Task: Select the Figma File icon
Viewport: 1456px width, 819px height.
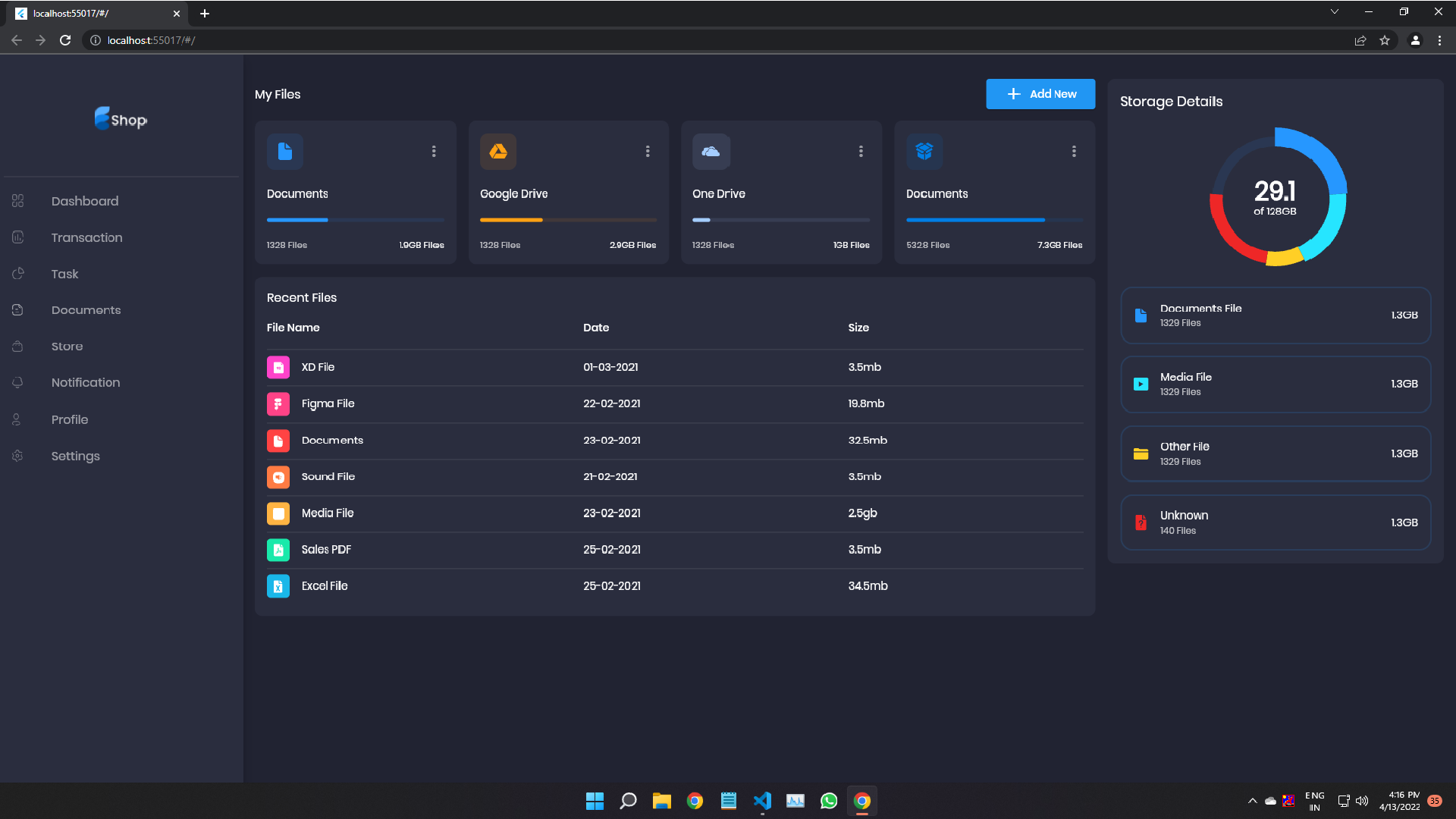Action: 278,403
